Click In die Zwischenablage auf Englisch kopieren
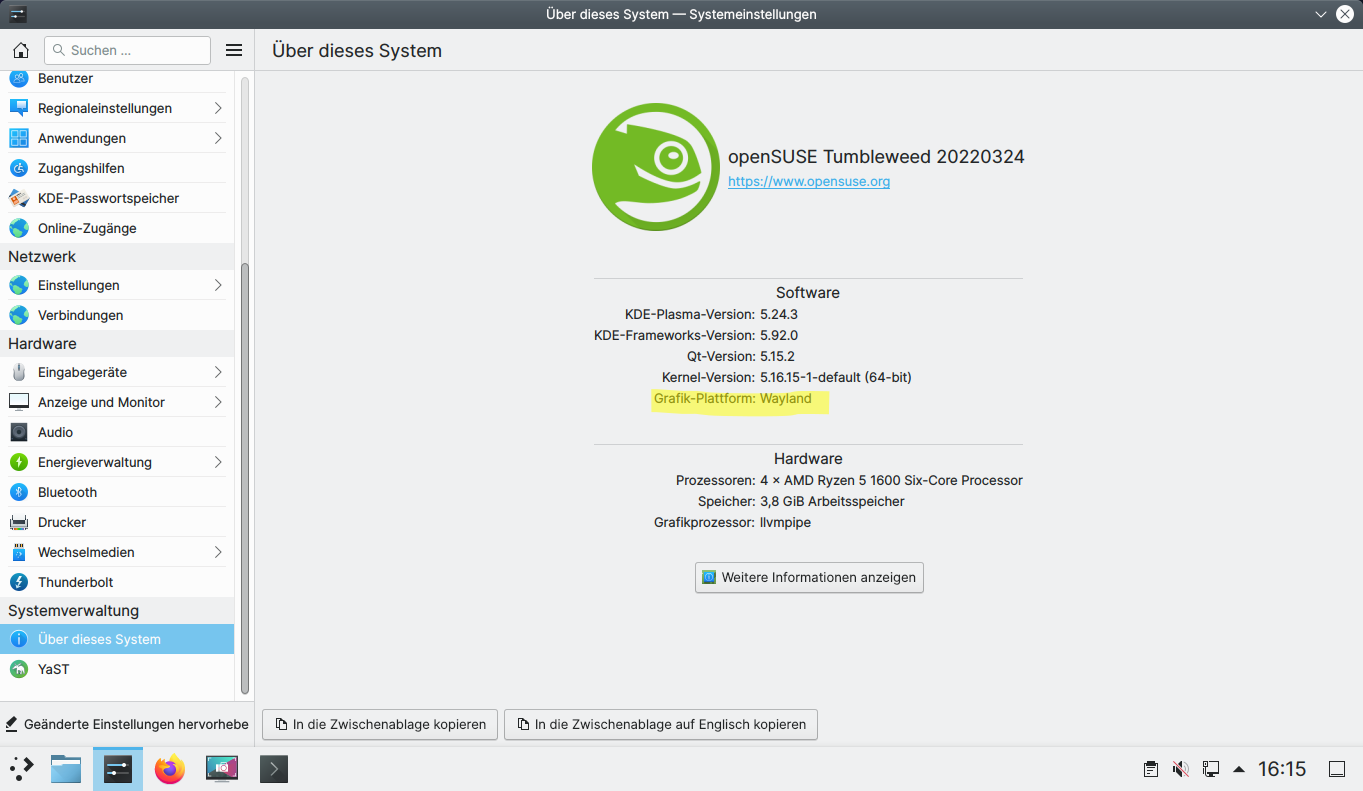This screenshot has width=1363, height=791. [661, 724]
